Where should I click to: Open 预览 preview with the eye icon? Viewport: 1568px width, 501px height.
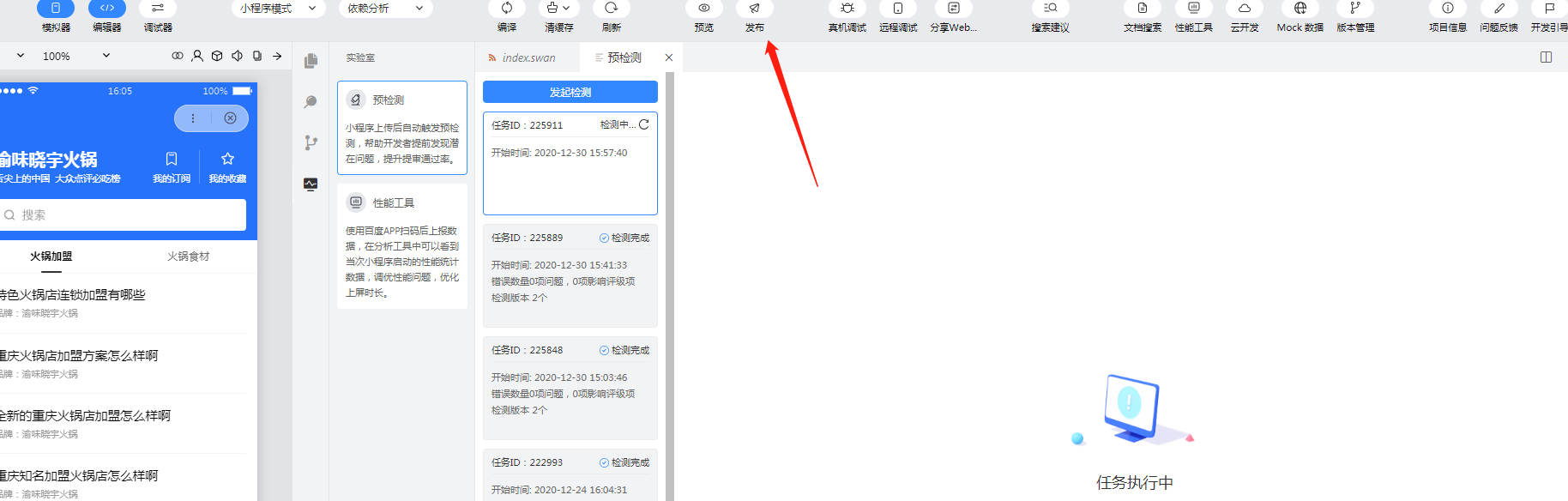(703, 9)
